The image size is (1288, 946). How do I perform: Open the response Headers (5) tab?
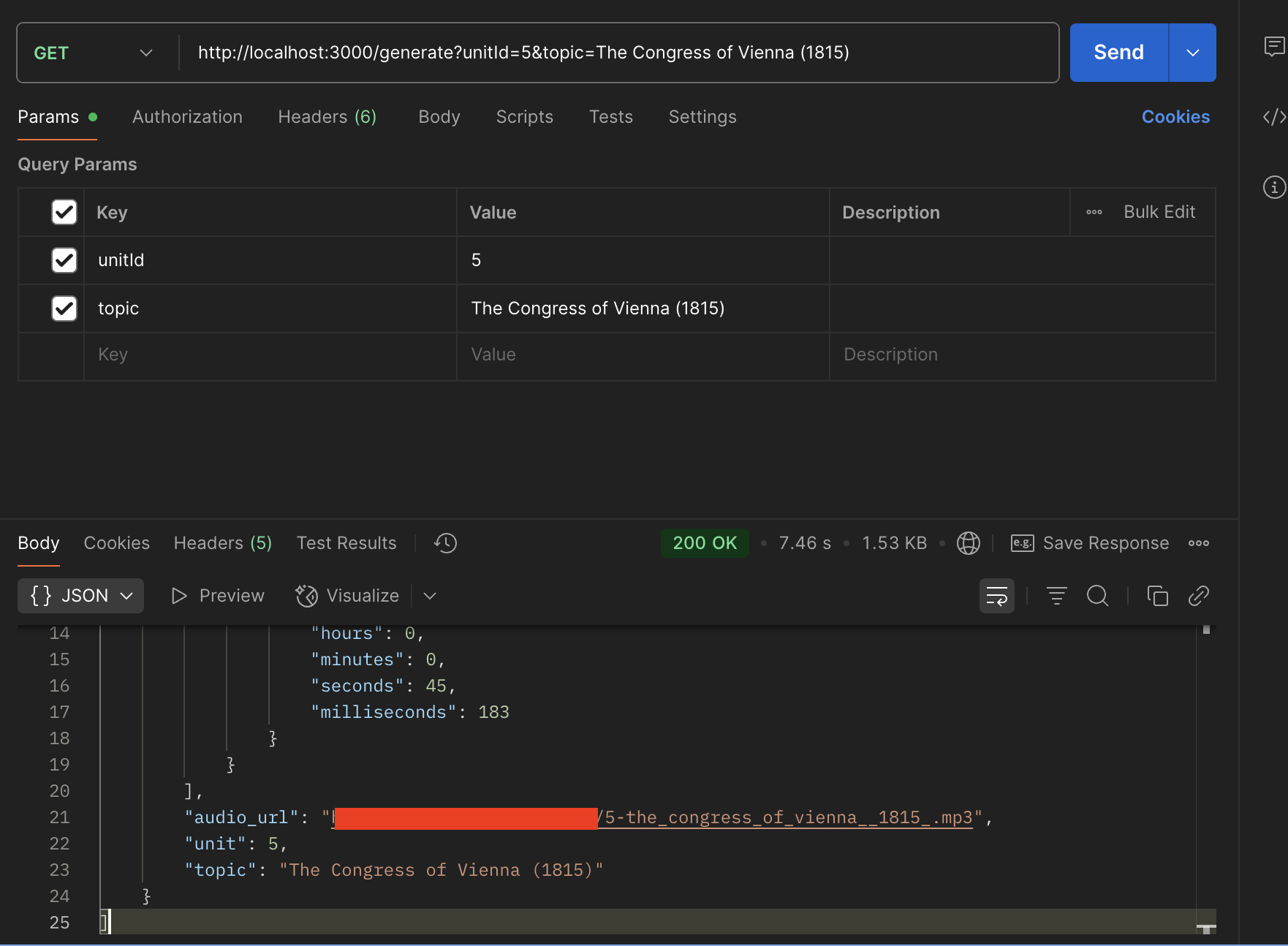point(223,543)
